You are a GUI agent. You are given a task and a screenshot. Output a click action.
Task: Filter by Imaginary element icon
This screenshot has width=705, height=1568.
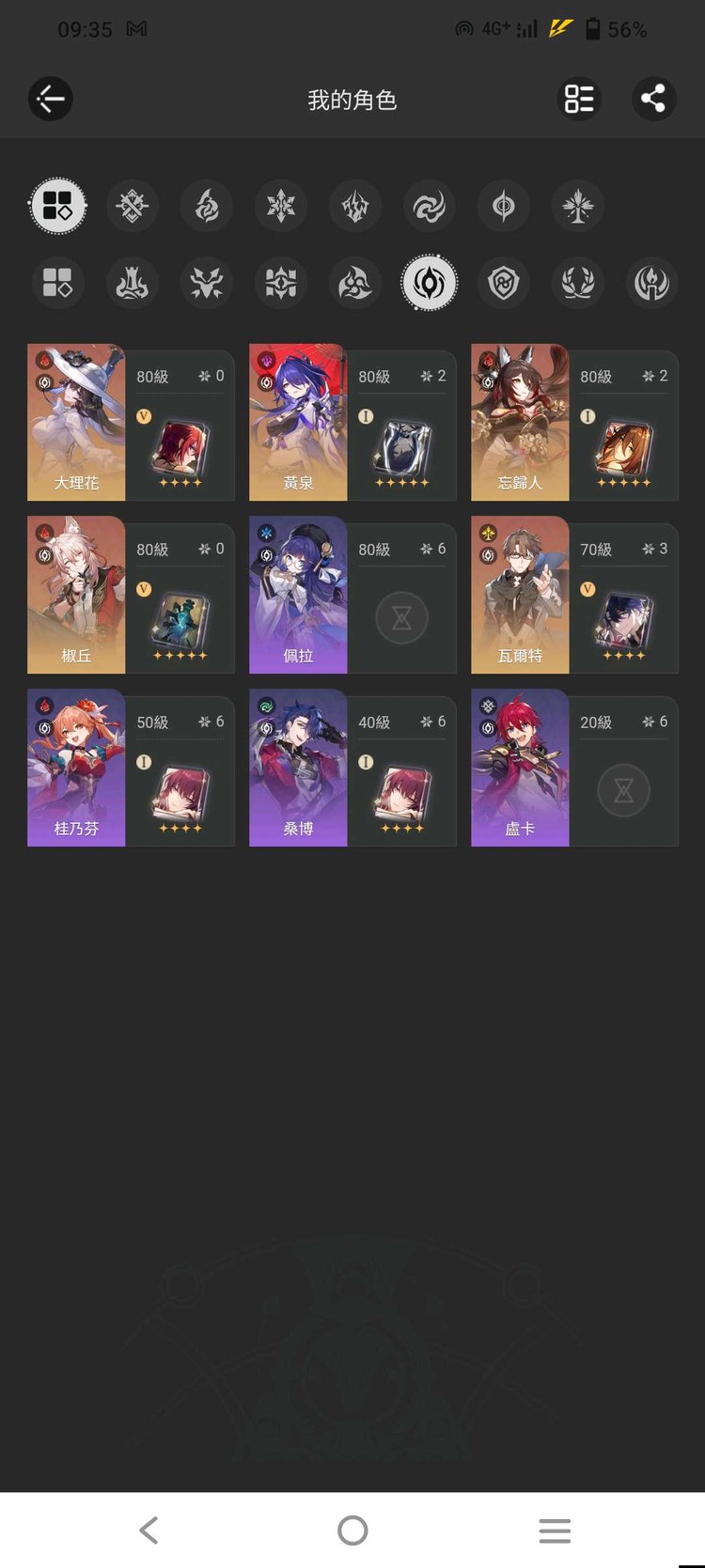(x=578, y=206)
